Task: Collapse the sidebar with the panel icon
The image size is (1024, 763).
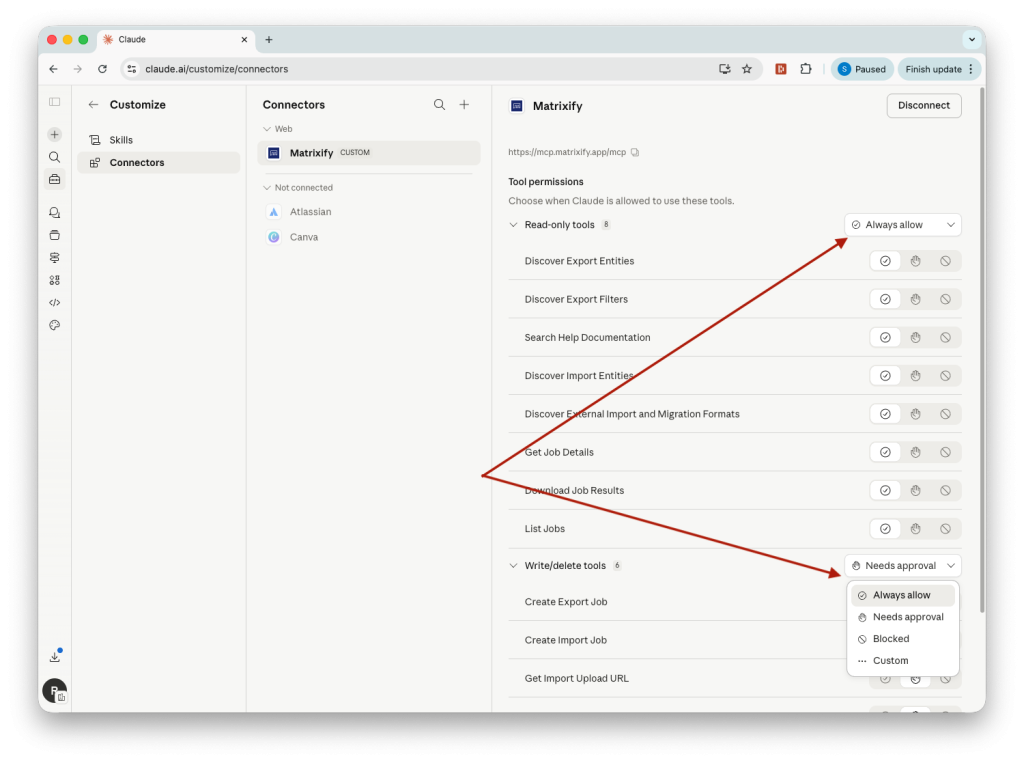Action: click(54, 101)
